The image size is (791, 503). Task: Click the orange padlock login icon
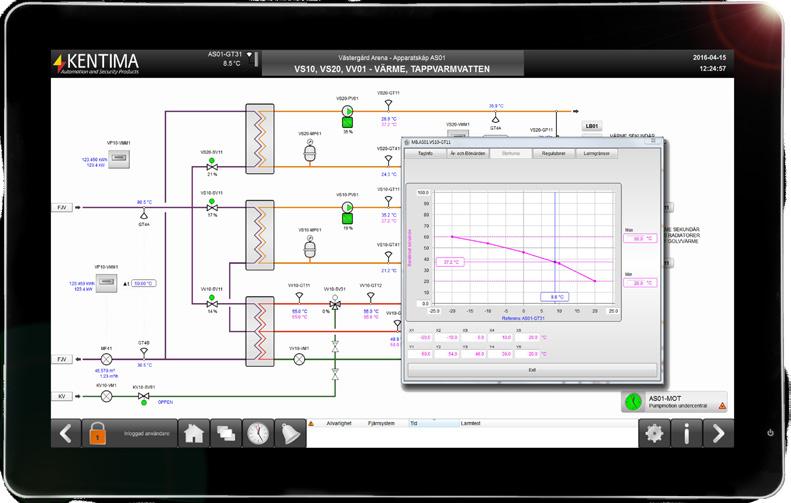[x=97, y=433]
